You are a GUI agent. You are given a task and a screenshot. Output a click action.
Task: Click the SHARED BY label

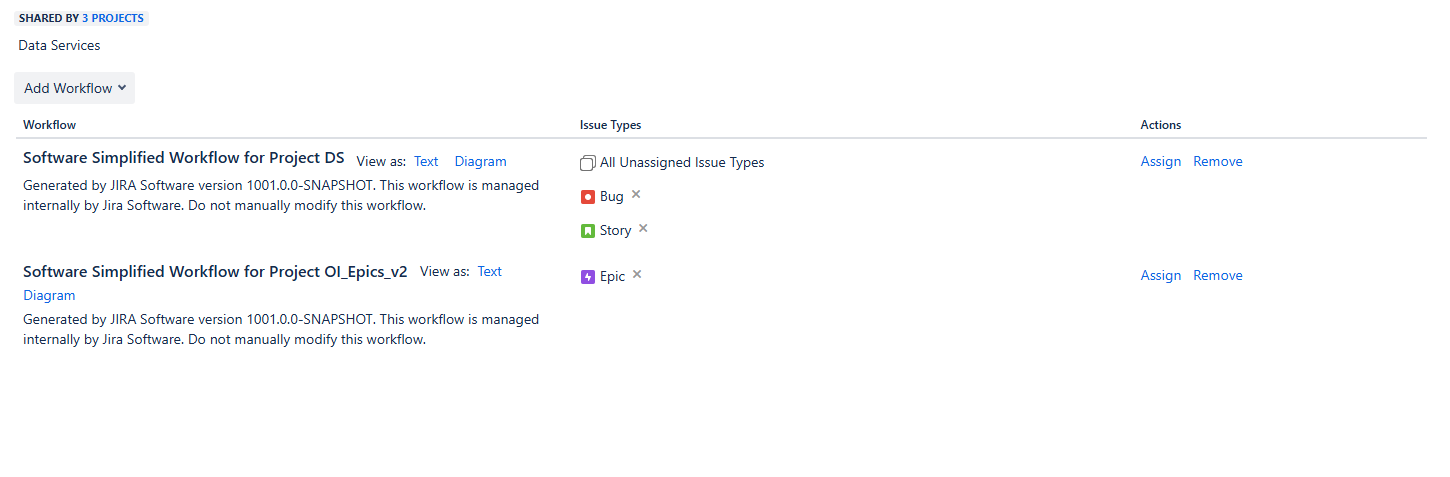coord(48,18)
